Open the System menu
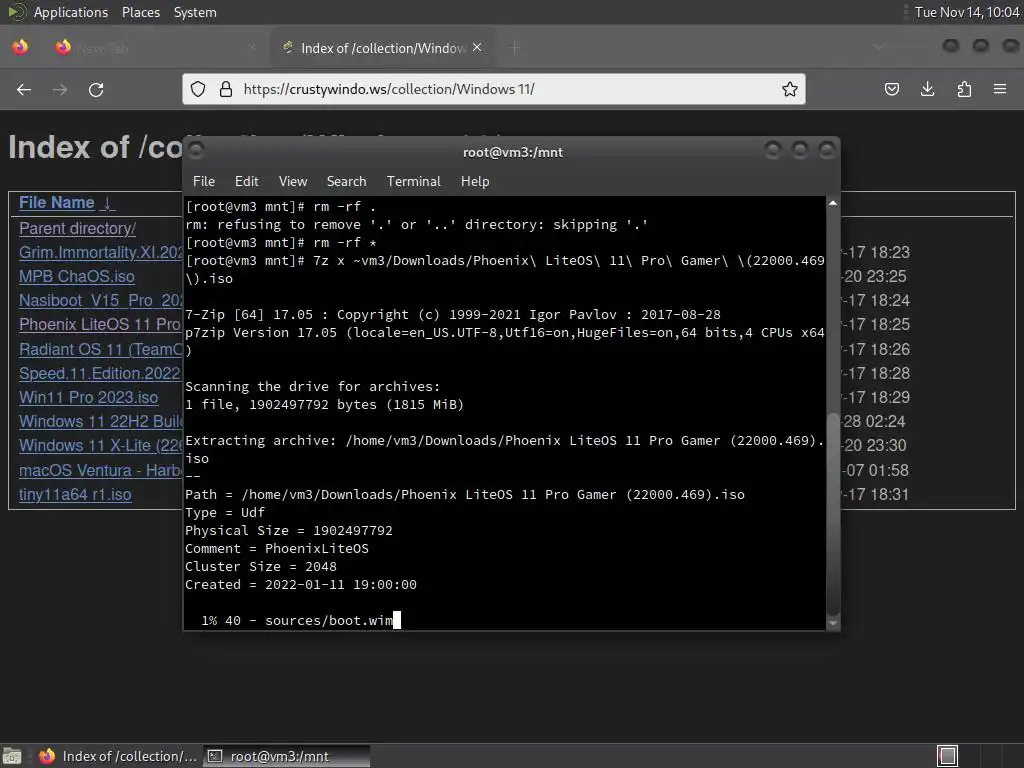 click(195, 12)
